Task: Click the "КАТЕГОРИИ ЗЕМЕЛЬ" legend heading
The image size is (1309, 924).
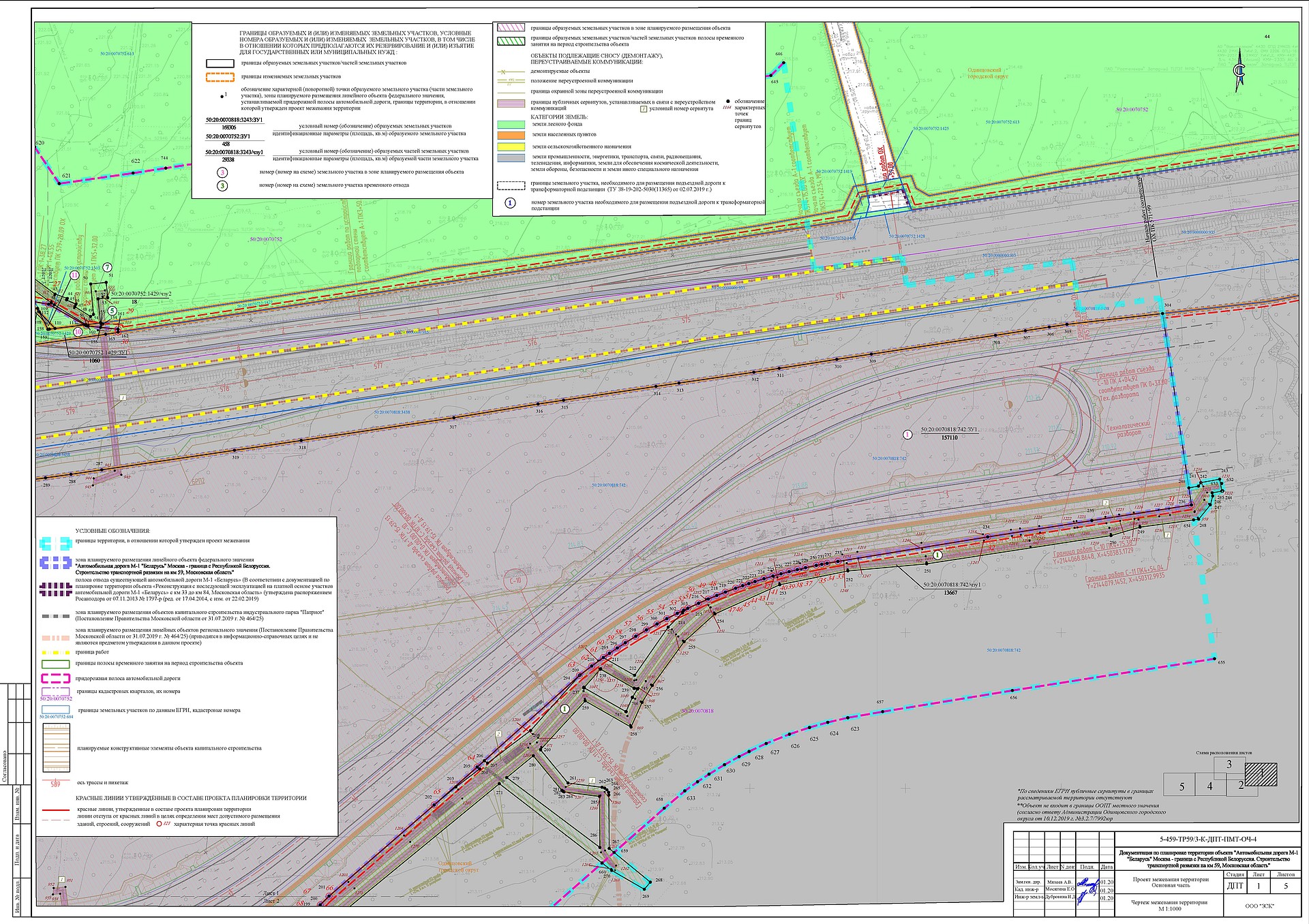Action: pyautogui.click(x=558, y=117)
